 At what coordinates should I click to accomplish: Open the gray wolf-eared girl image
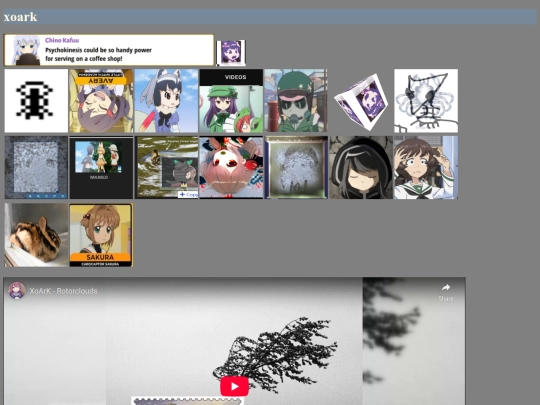point(166,101)
